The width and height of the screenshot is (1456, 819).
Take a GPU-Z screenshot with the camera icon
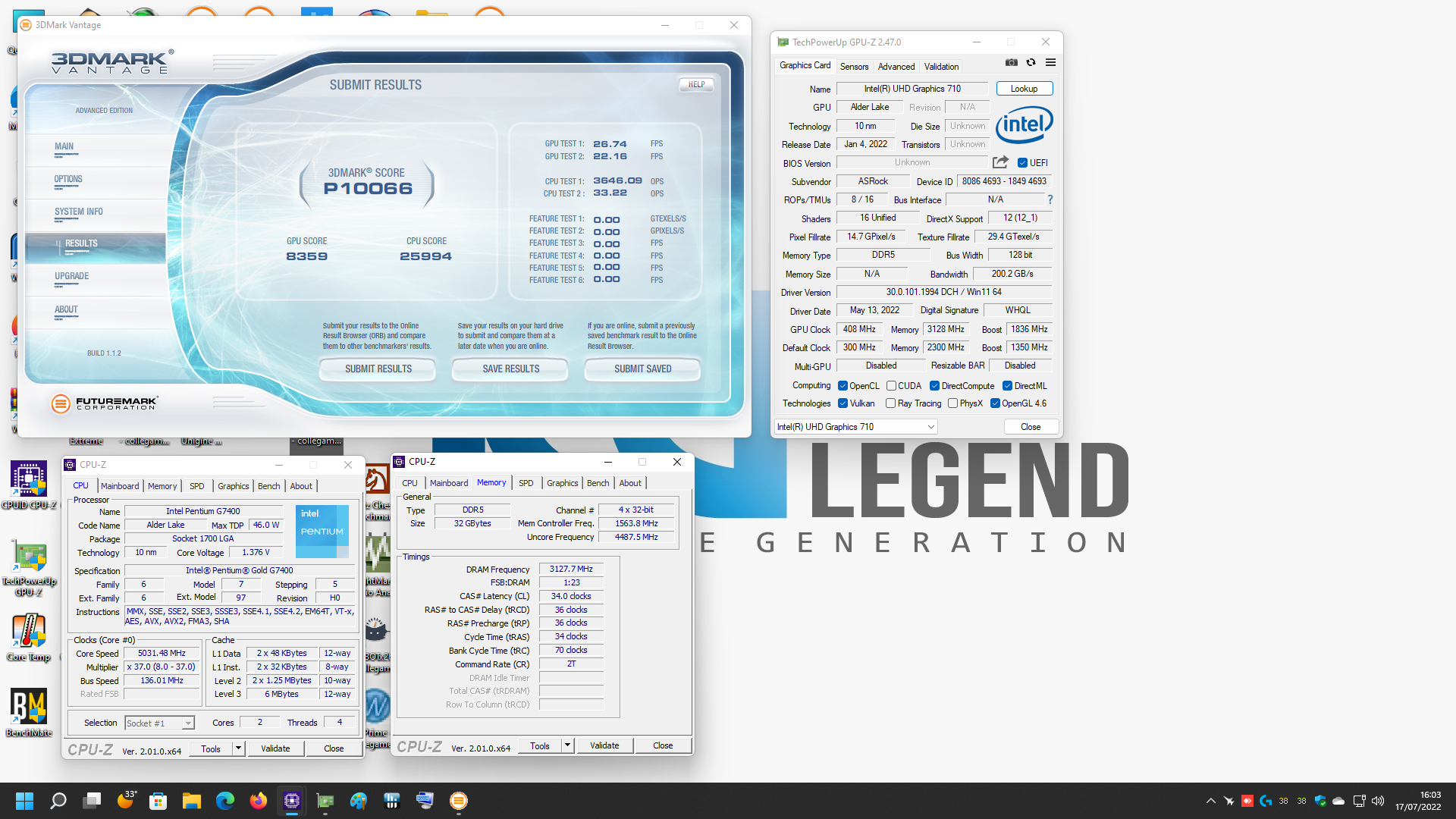[1011, 62]
